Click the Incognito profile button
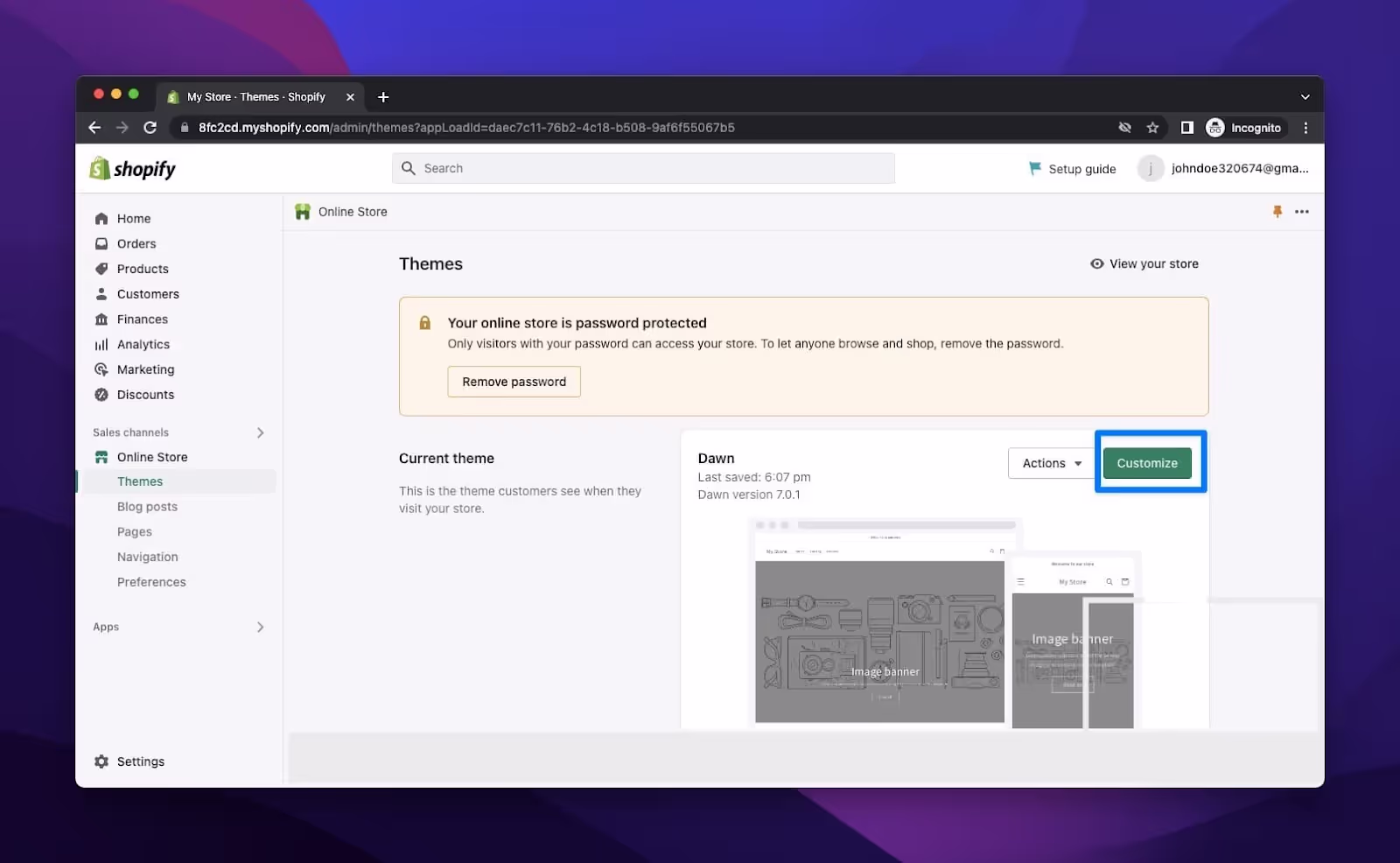This screenshot has width=1400, height=863. tap(1245, 128)
